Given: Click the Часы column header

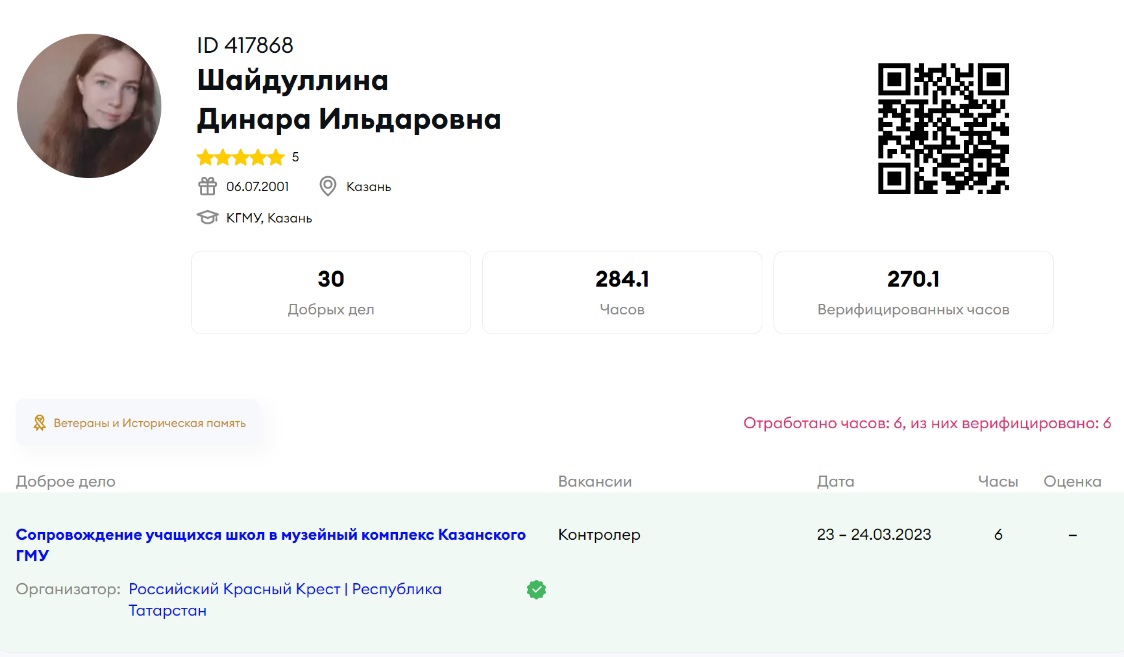Looking at the screenshot, I should tap(997, 481).
